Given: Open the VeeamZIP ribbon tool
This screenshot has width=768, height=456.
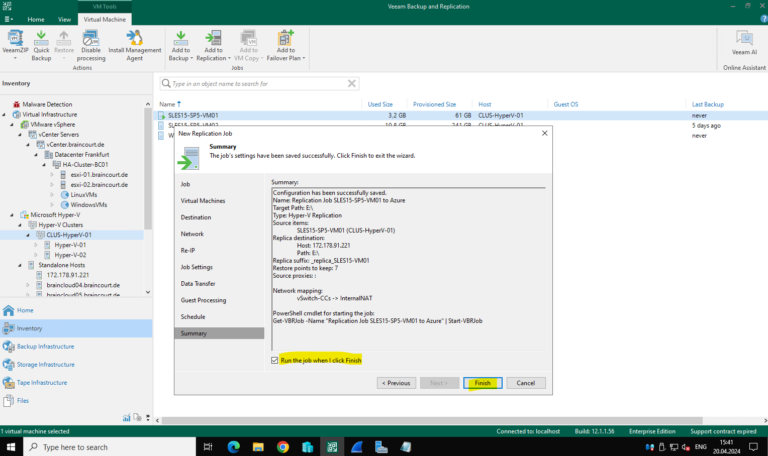Looking at the screenshot, I should 15,45.
